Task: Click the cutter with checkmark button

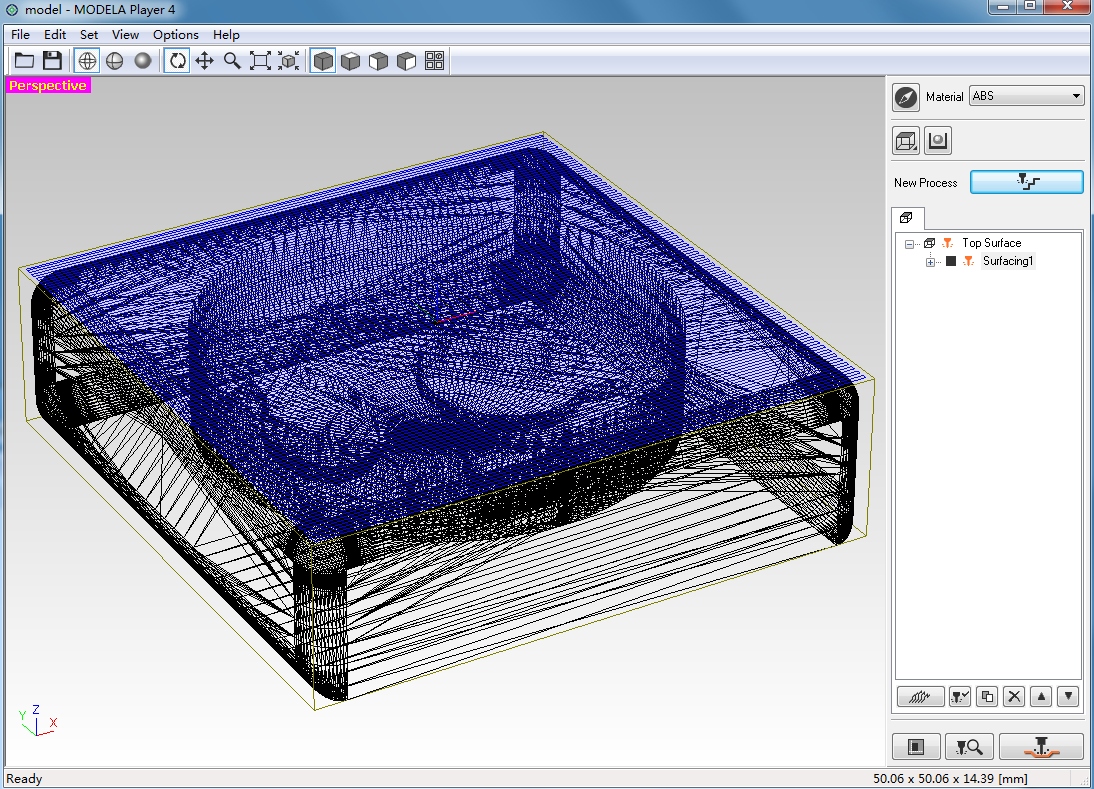Action: point(960,696)
